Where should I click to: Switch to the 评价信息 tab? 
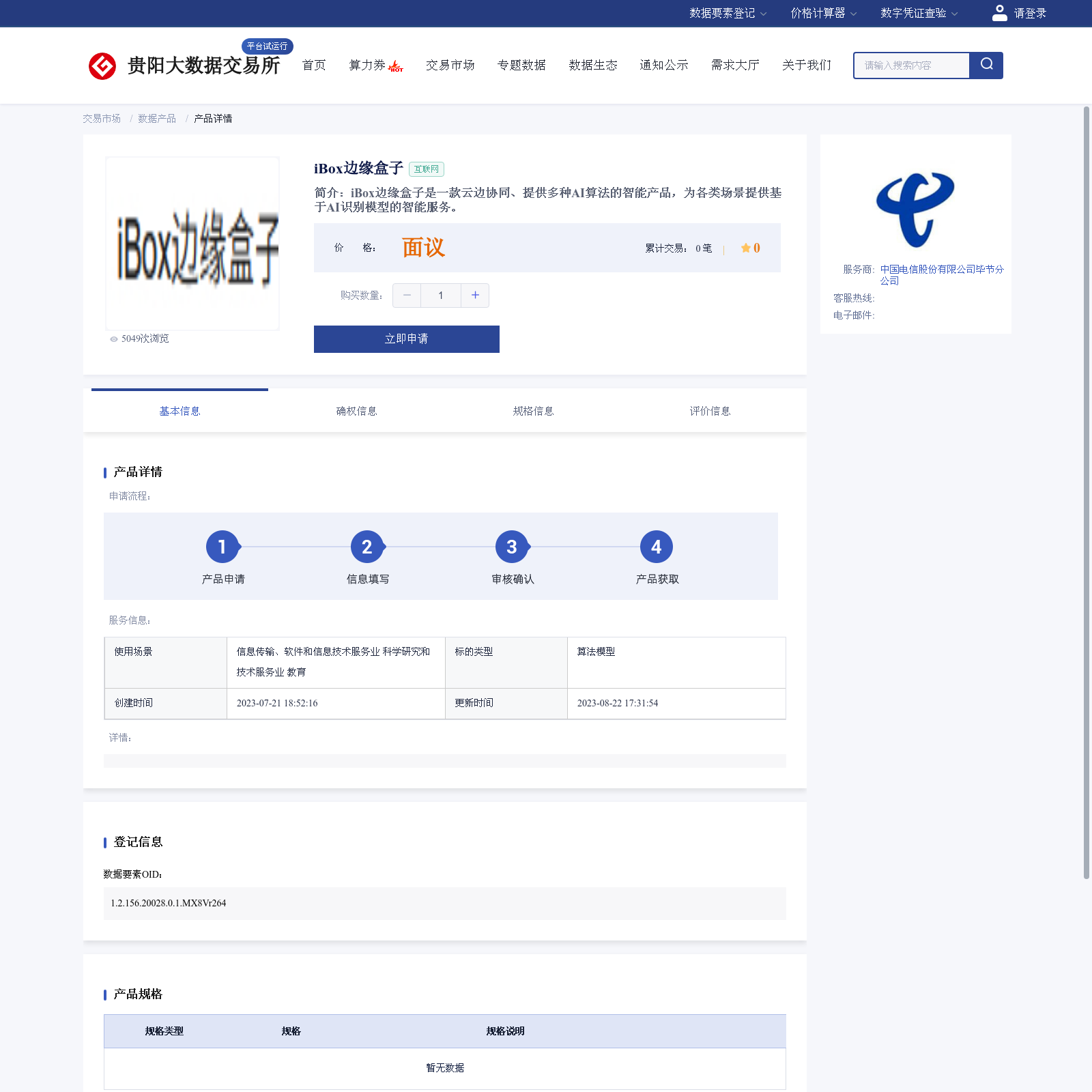pos(710,411)
